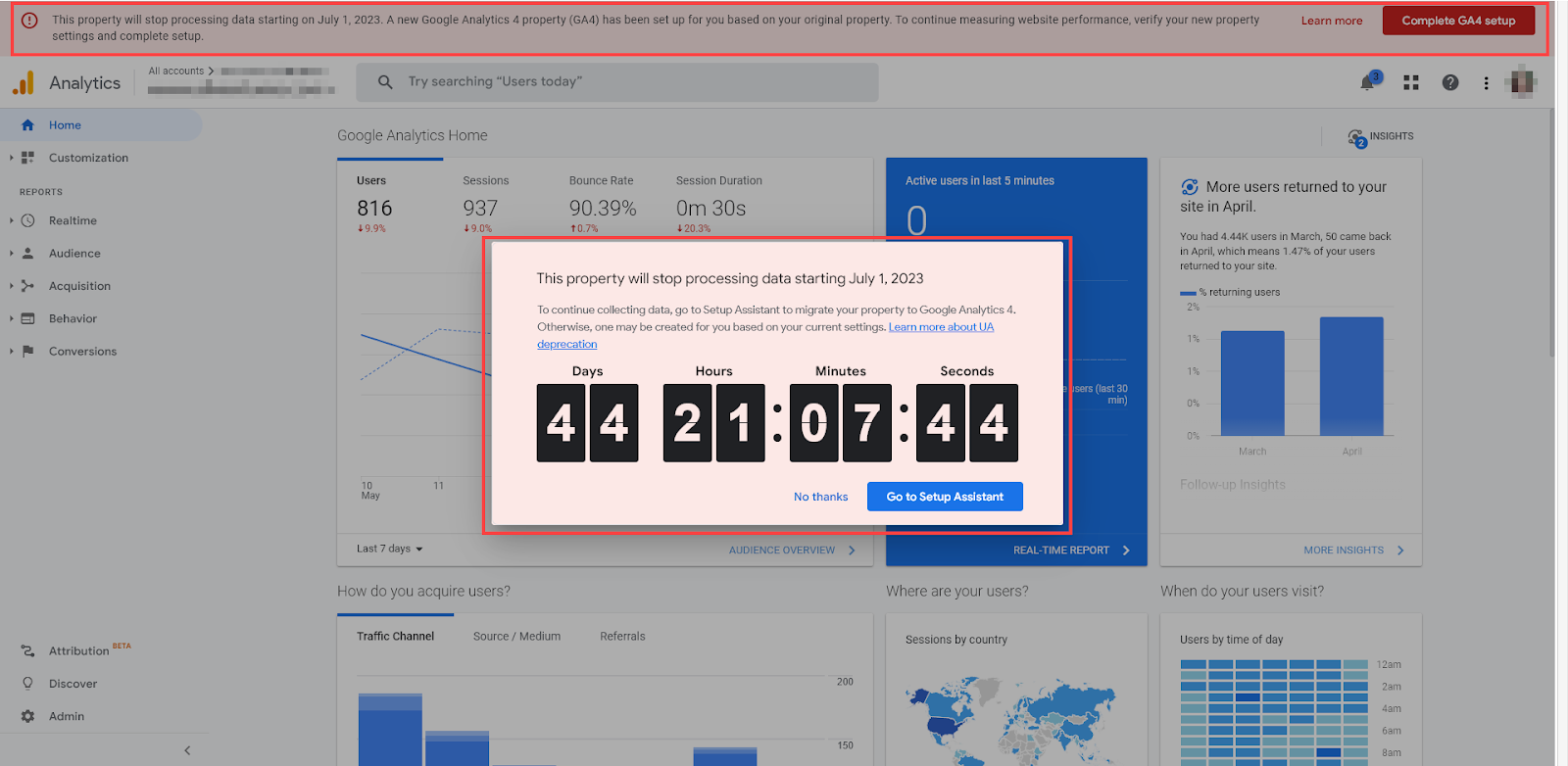Expand the Audience reports arrow

pos(11,253)
